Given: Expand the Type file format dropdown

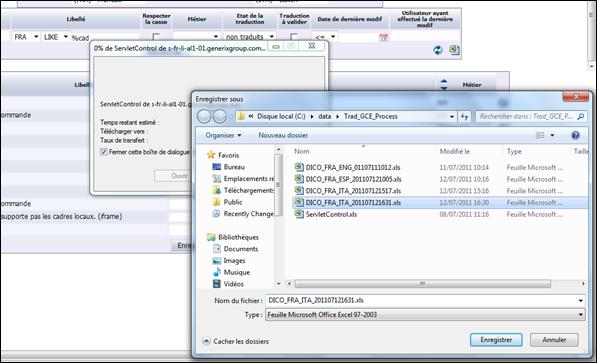Looking at the screenshot, I should [x=425, y=315].
